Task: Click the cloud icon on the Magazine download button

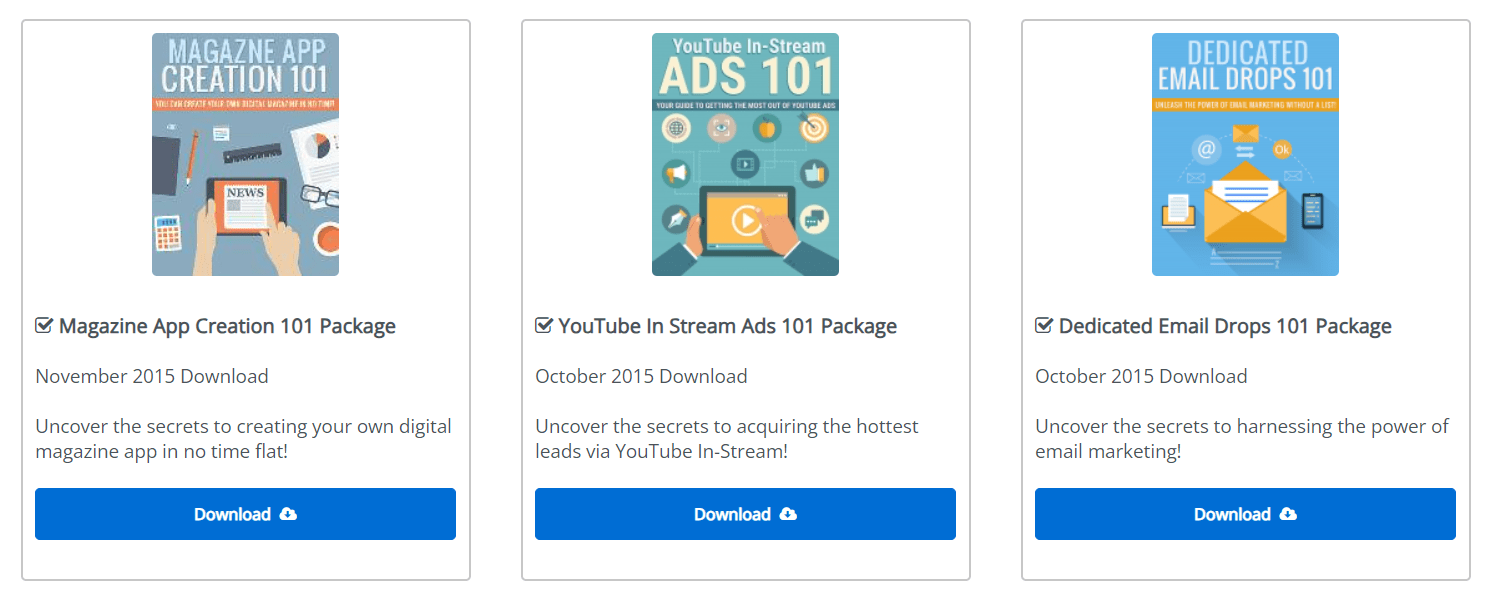Action: (288, 514)
